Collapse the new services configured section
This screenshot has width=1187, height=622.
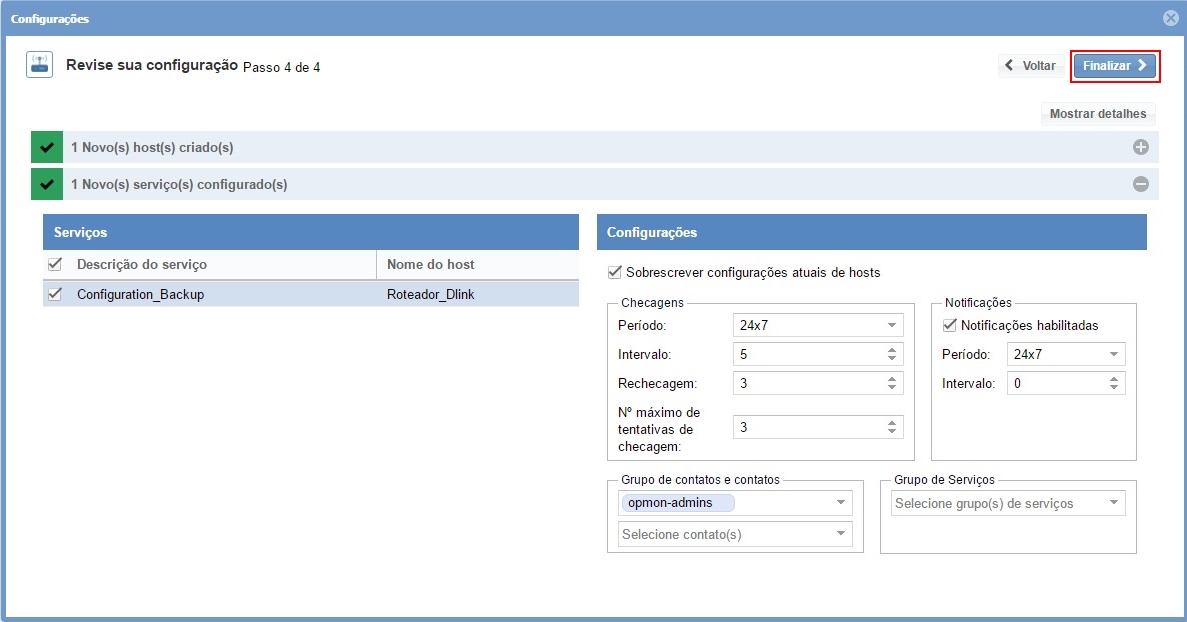point(1140,184)
